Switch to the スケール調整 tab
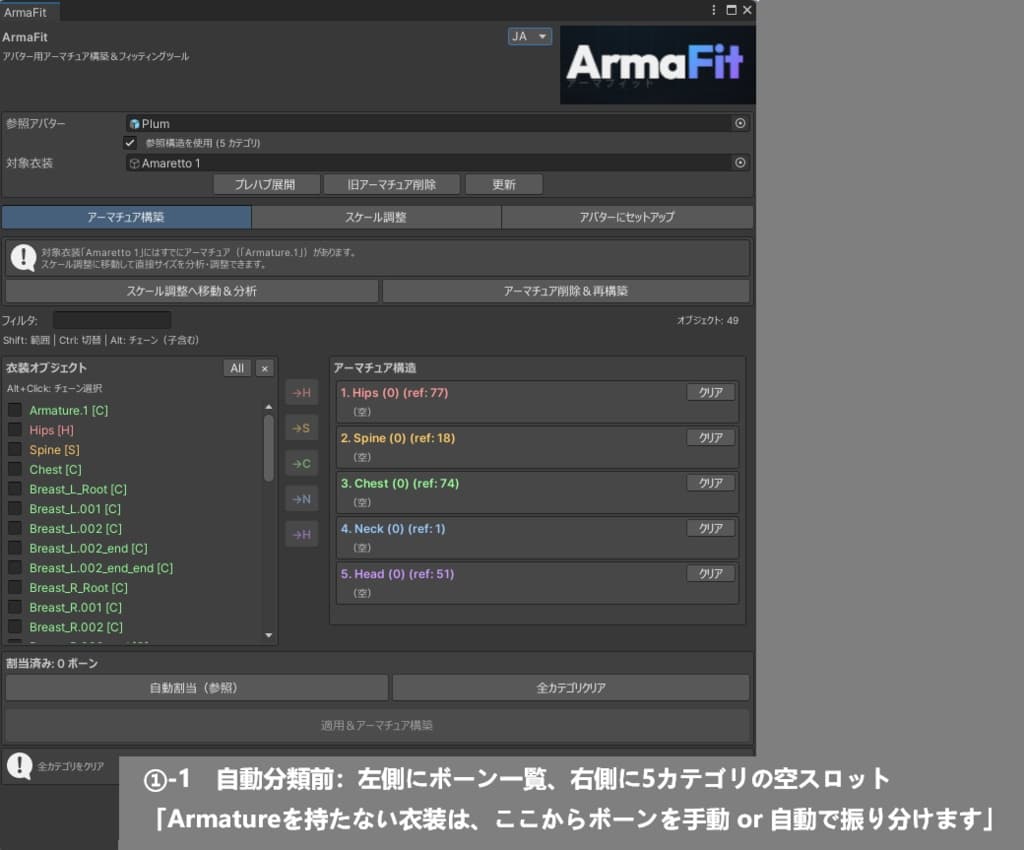1024x850 pixels. click(376, 217)
